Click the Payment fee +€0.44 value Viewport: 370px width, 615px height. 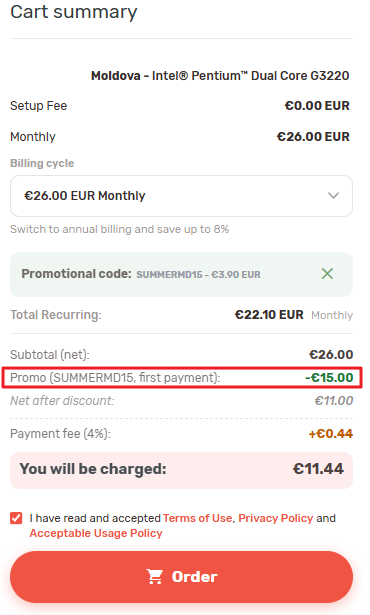coord(330,434)
